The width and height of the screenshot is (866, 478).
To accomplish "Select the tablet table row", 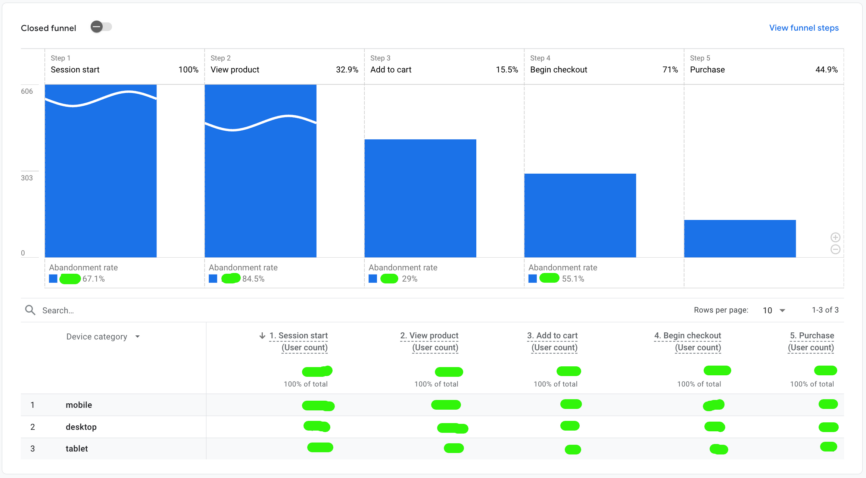I will click(77, 449).
